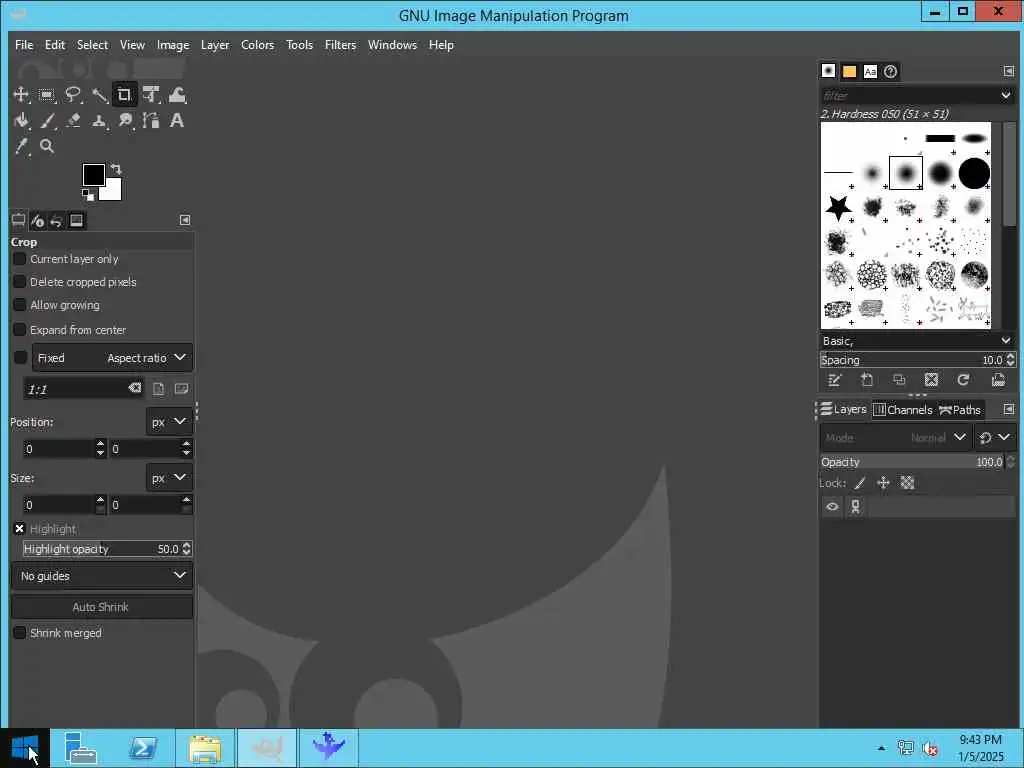Select the Move tool
The height and width of the screenshot is (768, 1024).
pos(21,95)
